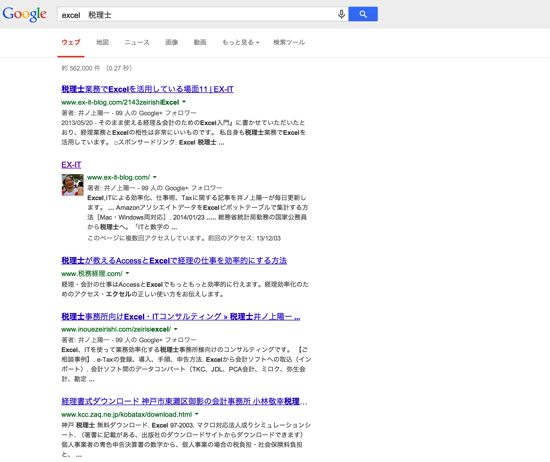Click the blue search magnifier button
Image resolution: width=550 pixels, height=462 pixels.
click(x=363, y=14)
